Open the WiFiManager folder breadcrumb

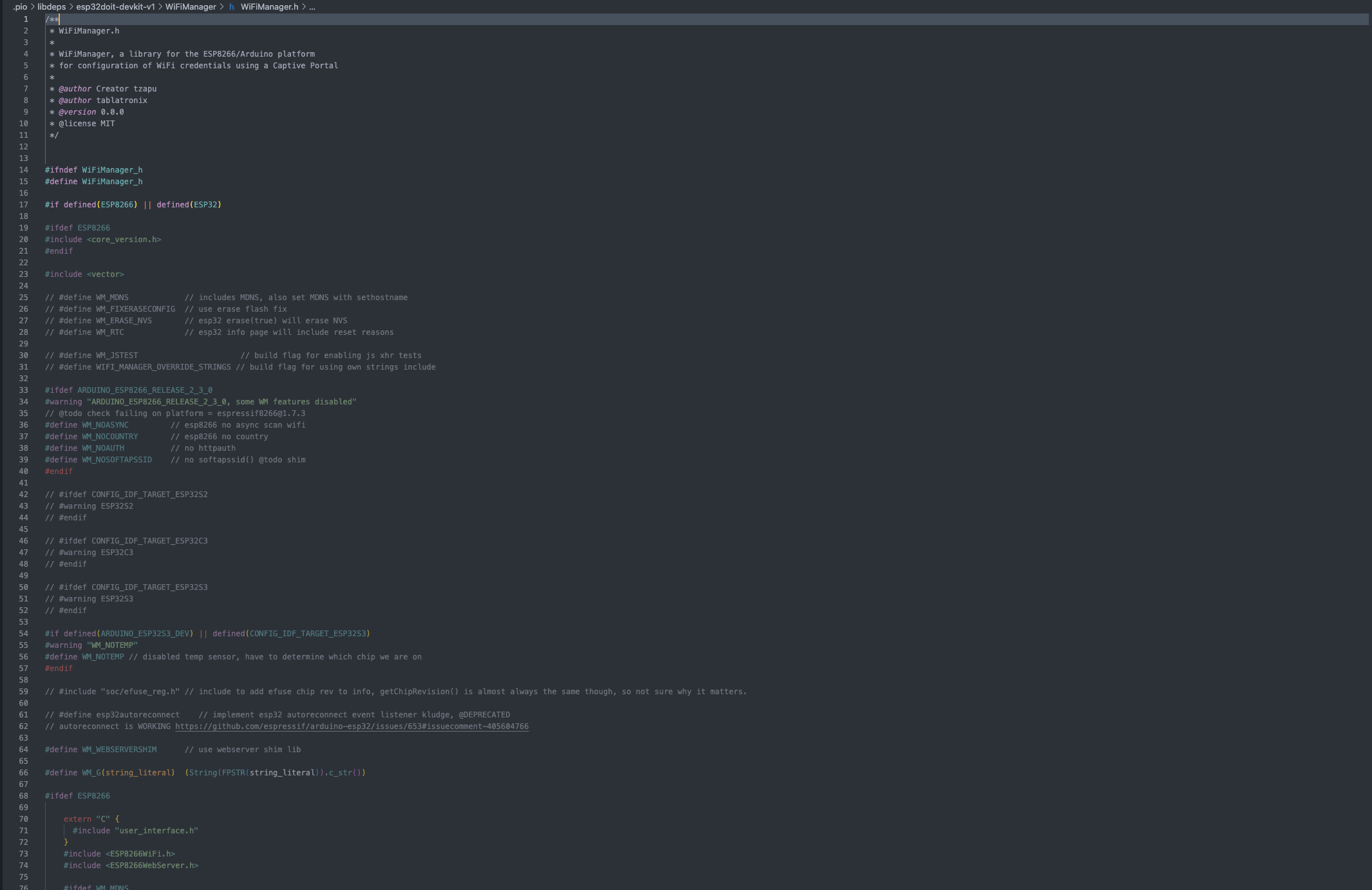(192, 7)
